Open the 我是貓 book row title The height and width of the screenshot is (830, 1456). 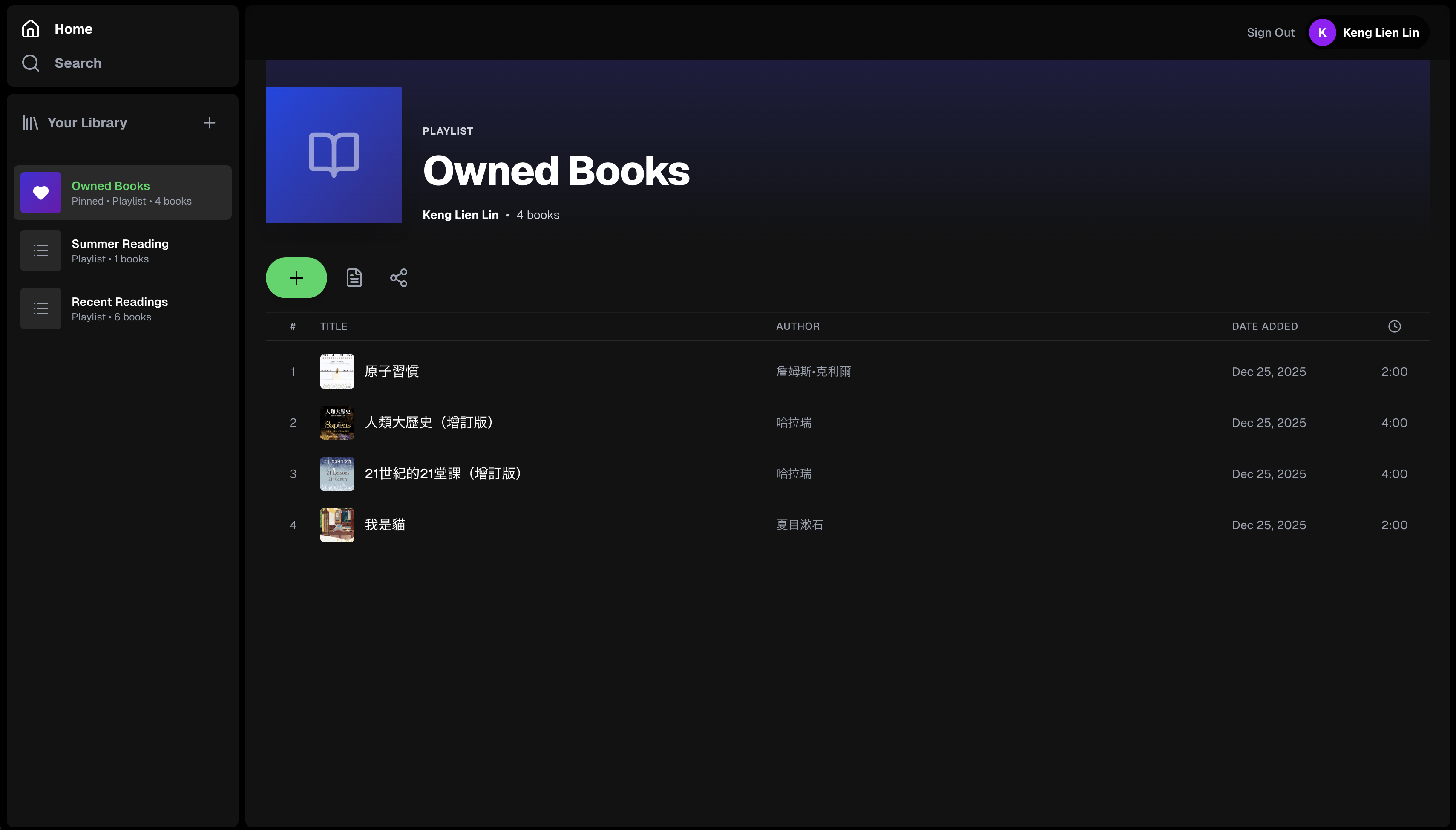pyautogui.click(x=385, y=525)
